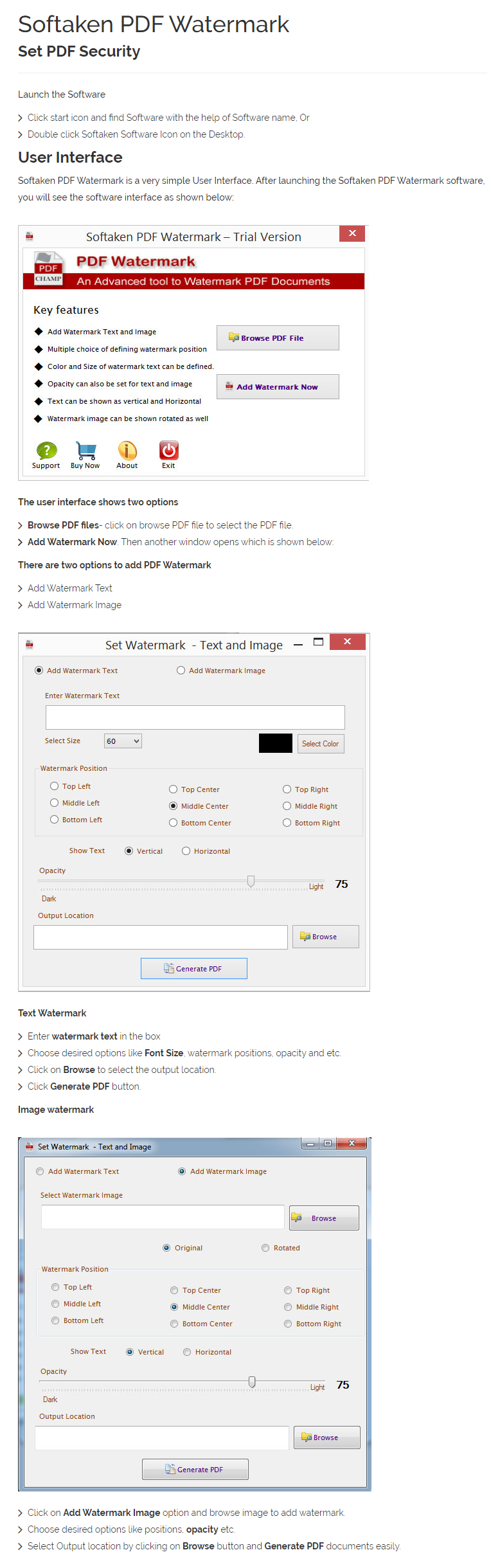Select the Original image option
491x1568 pixels.
pyautogui.click(x=167, y=1247)
